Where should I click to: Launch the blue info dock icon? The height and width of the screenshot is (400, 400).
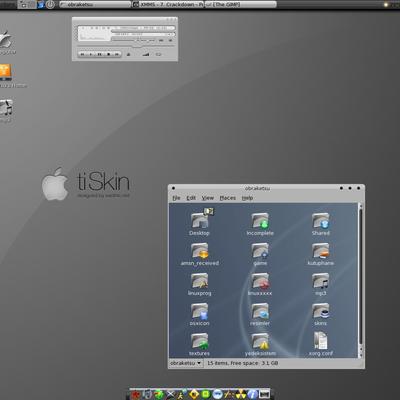point(253,395)
